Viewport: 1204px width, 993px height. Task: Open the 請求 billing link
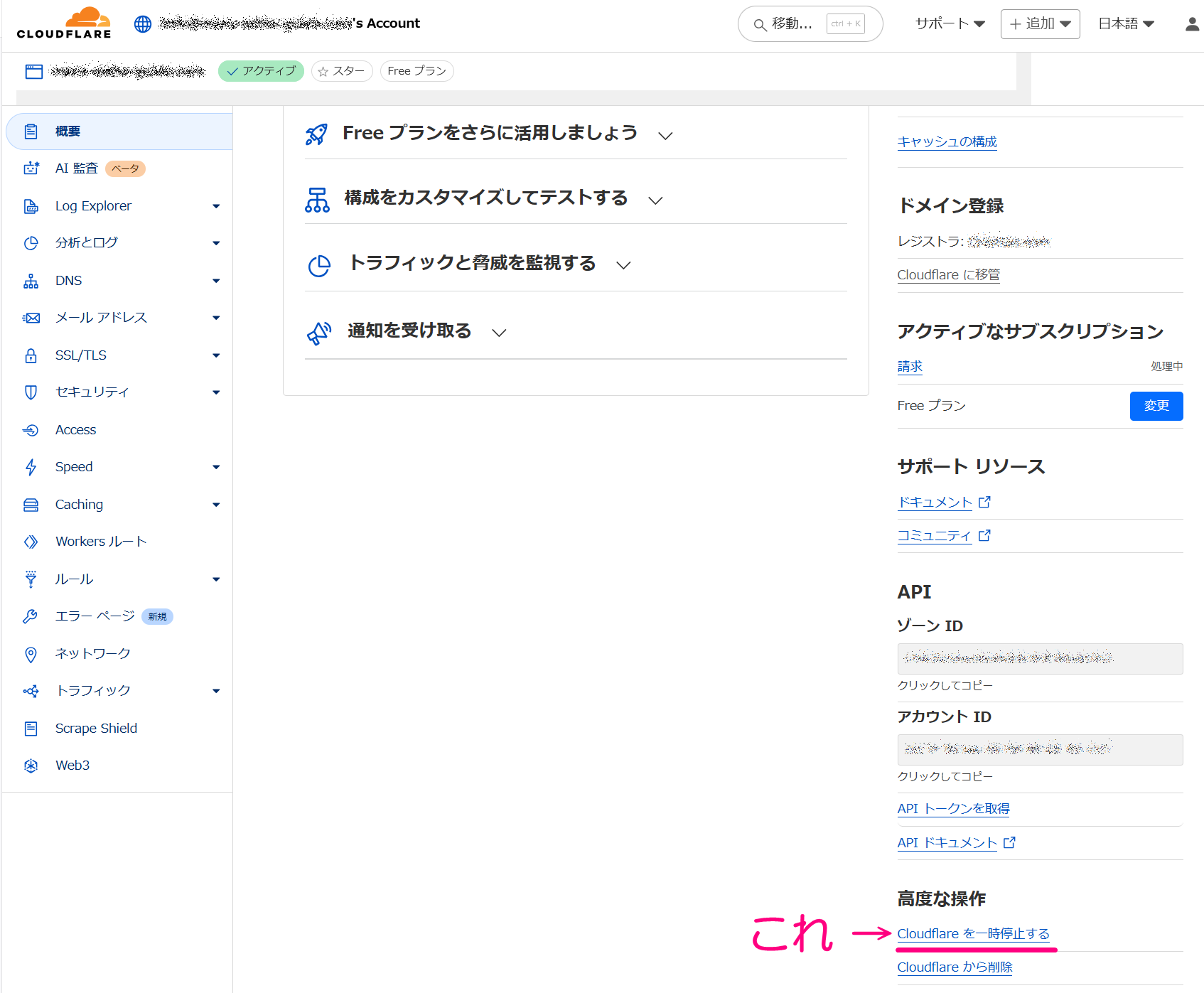coord(910,366)
